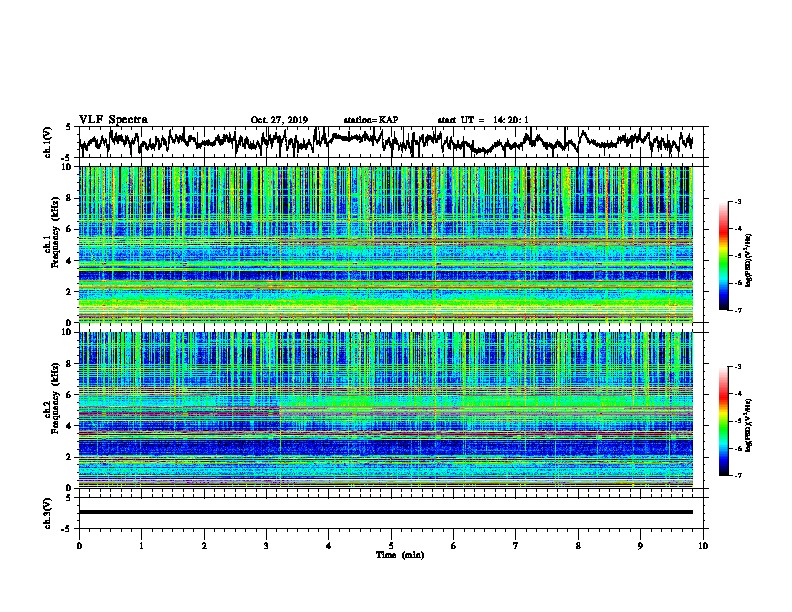Screen dimensions: 792x612
Task: Click the flat black ch.3 trace
Action: [386, 512]
